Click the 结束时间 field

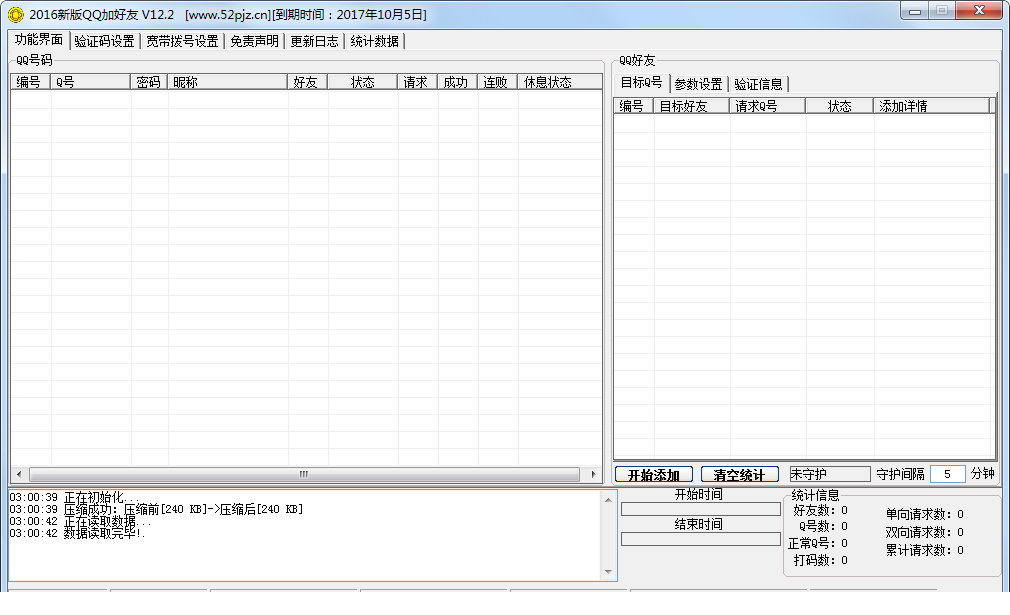tap(700, 539)
